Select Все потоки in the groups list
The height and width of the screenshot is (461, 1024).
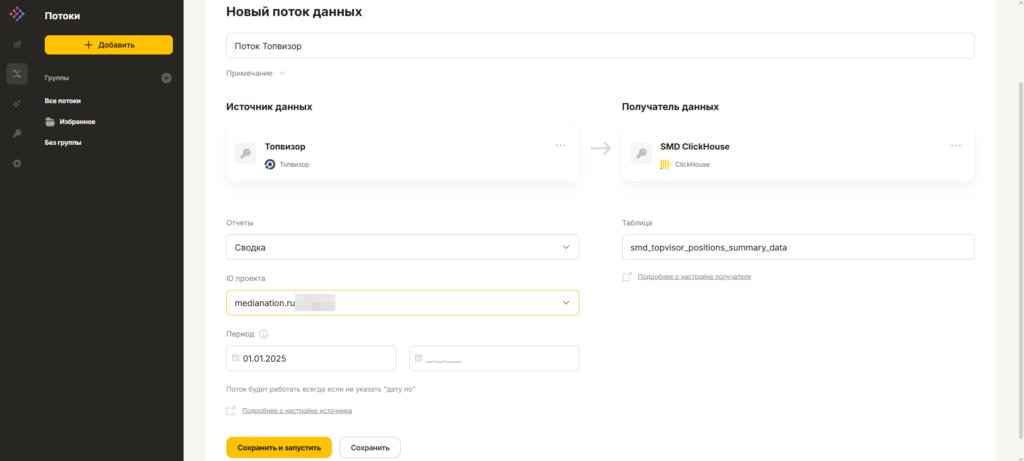(63, 101)
